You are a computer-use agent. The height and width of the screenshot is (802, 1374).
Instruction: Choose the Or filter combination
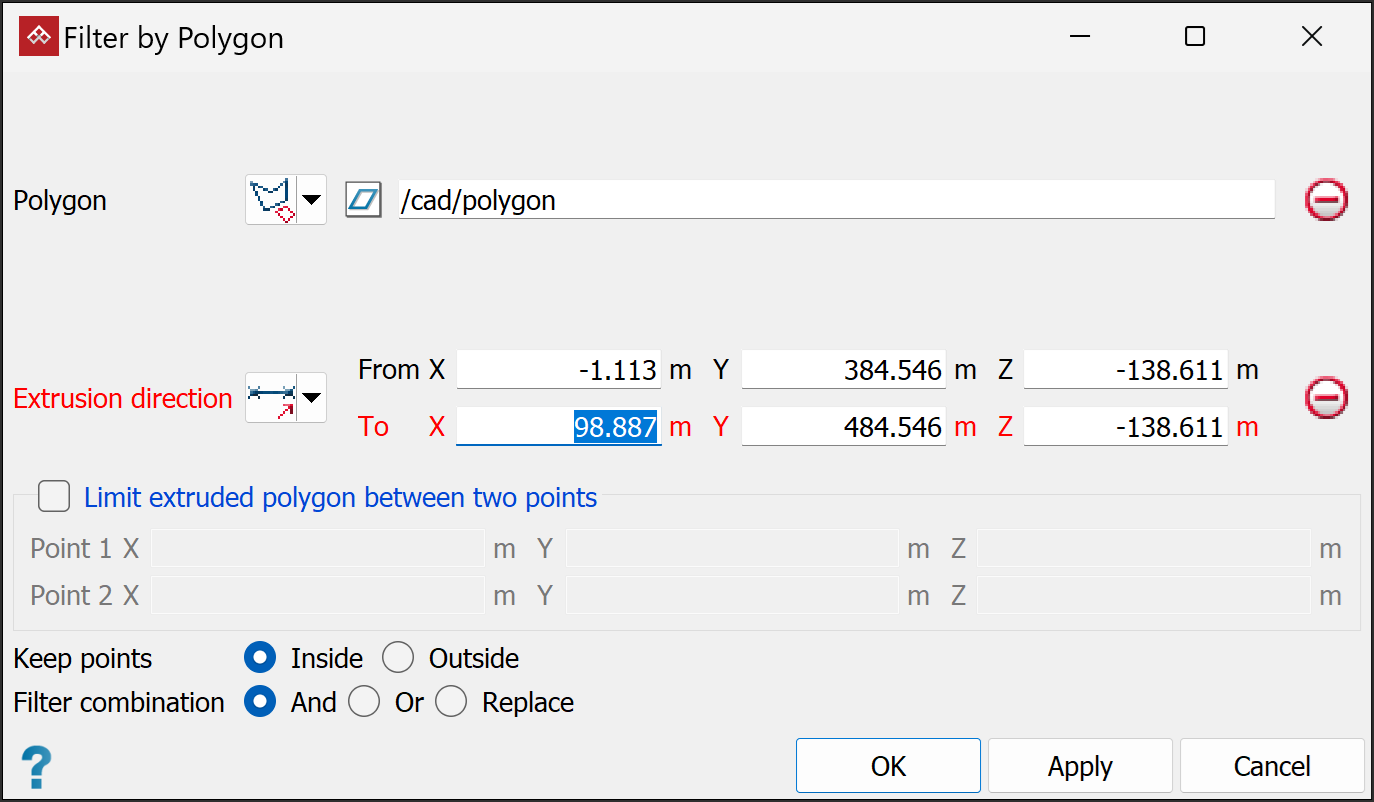pyautogui.click(x=364, y=702)
